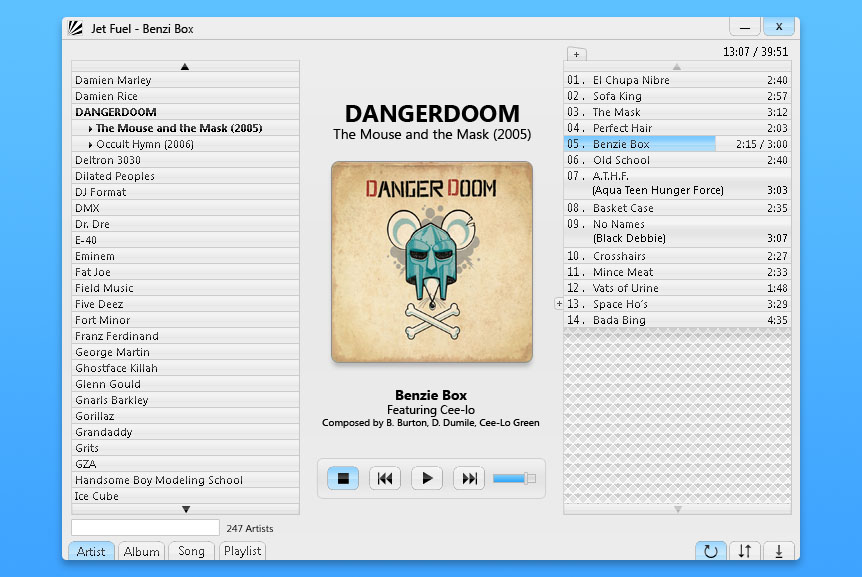Select artist Fat Joe

point(185,272)
